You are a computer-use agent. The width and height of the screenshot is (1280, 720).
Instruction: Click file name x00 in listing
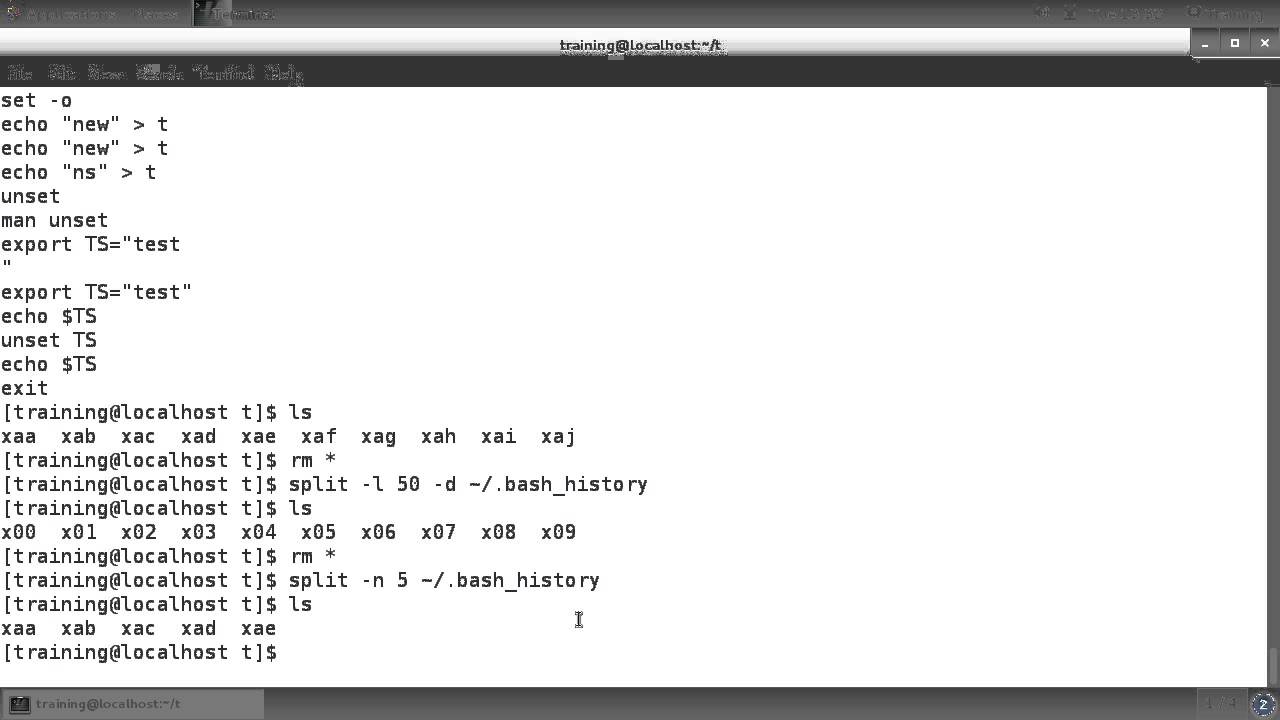click(x=18, y=532)
